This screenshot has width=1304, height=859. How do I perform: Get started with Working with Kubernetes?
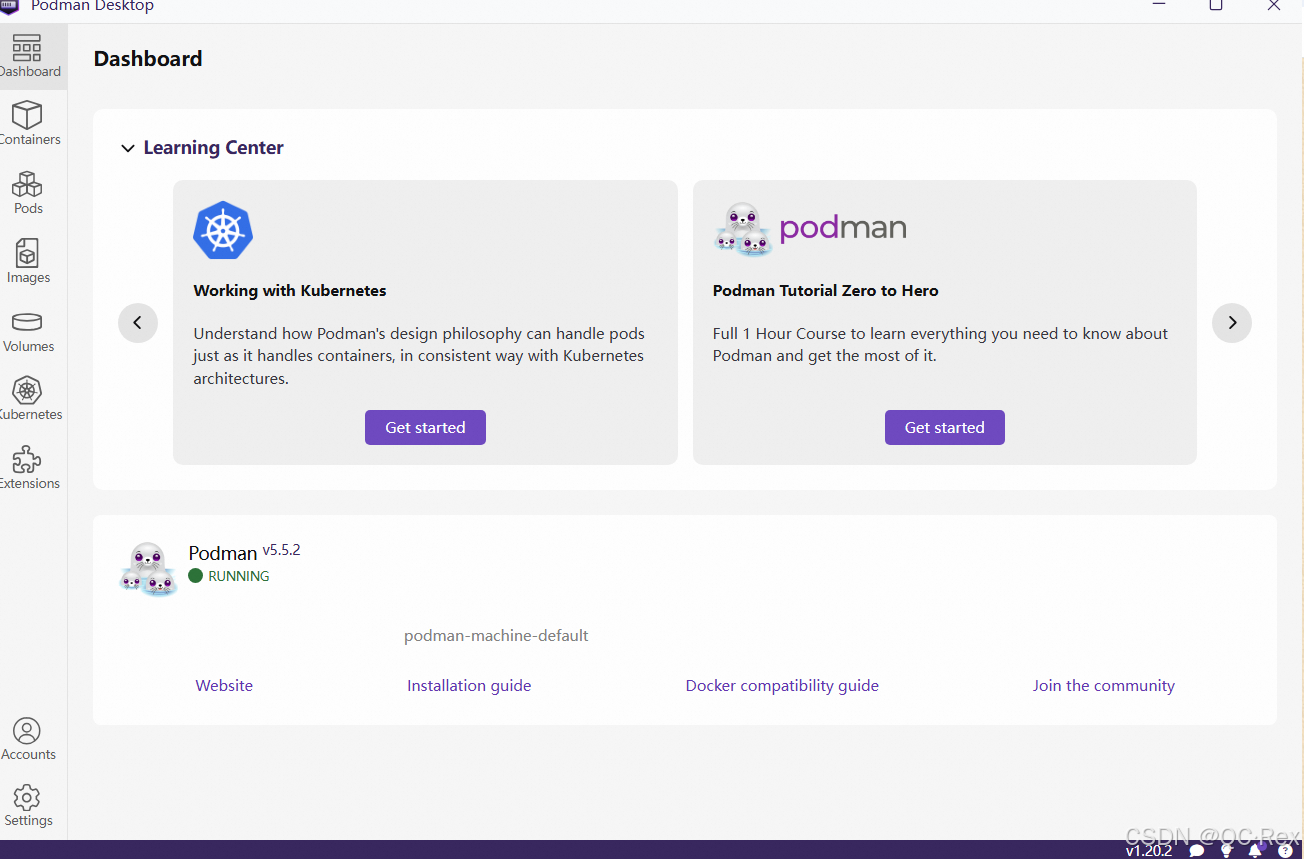425,427
